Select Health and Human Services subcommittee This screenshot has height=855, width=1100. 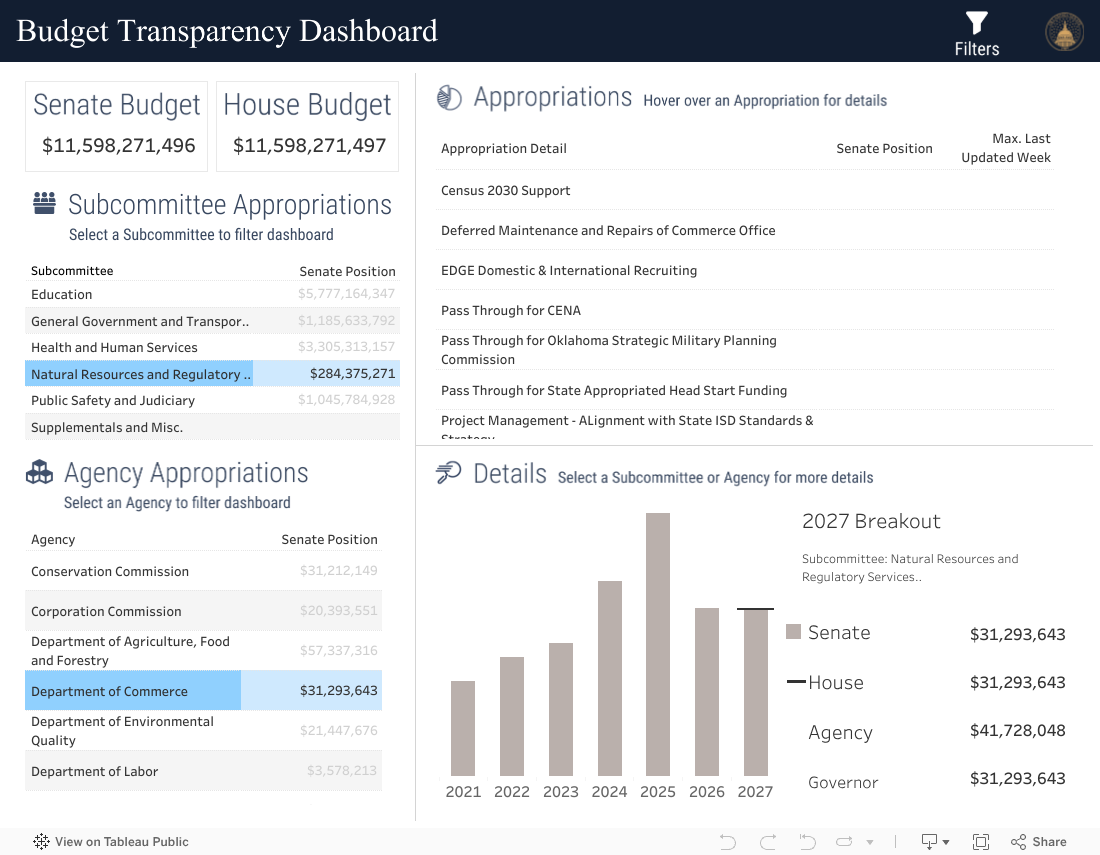pyautogui.click(x=114, y=348)
